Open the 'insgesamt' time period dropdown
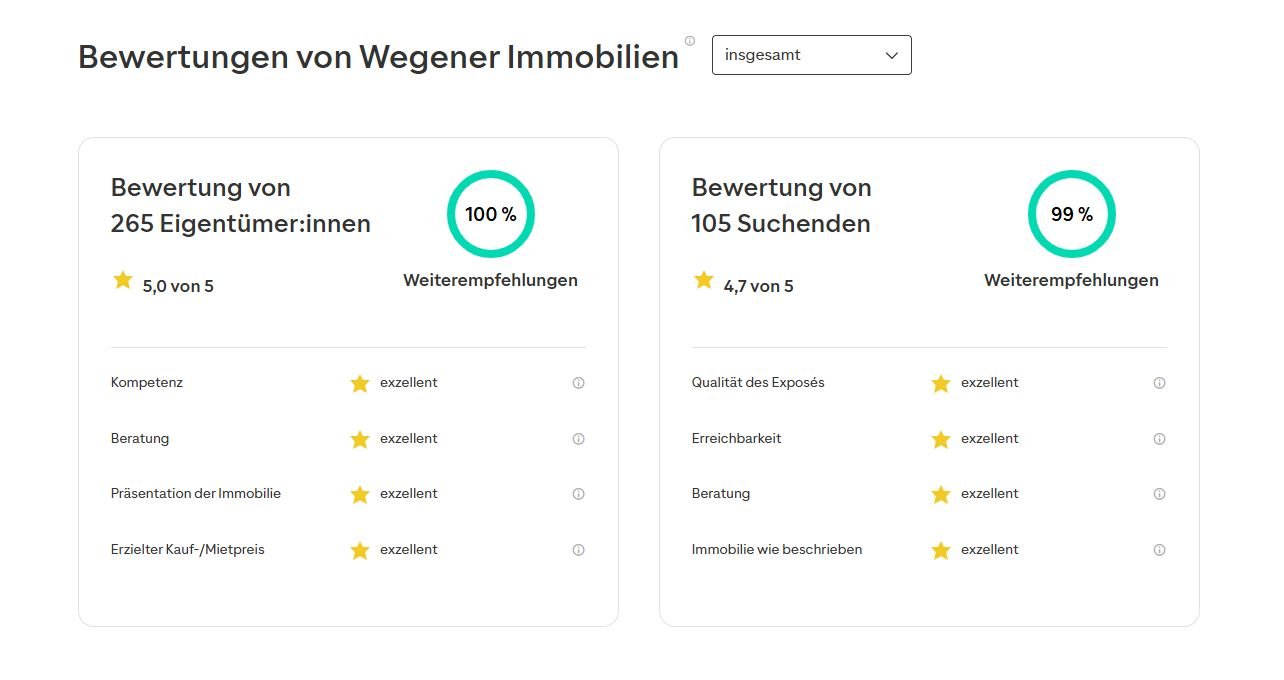The width and height of the screenshot is (1284, 680). [x=811, y=55]
